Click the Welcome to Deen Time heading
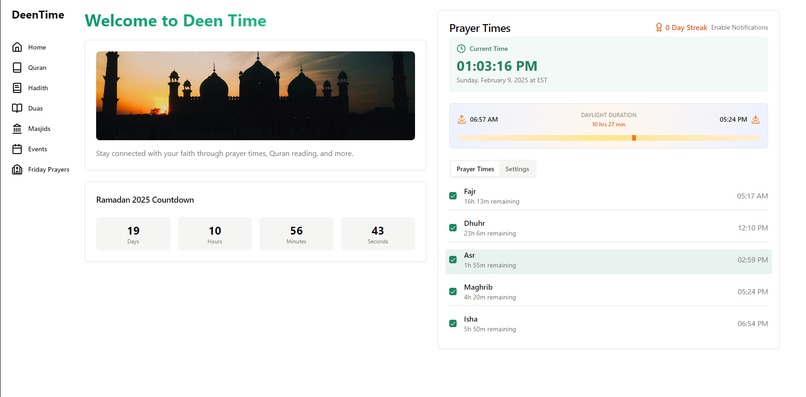806x397 pixels. click(175, 21)
